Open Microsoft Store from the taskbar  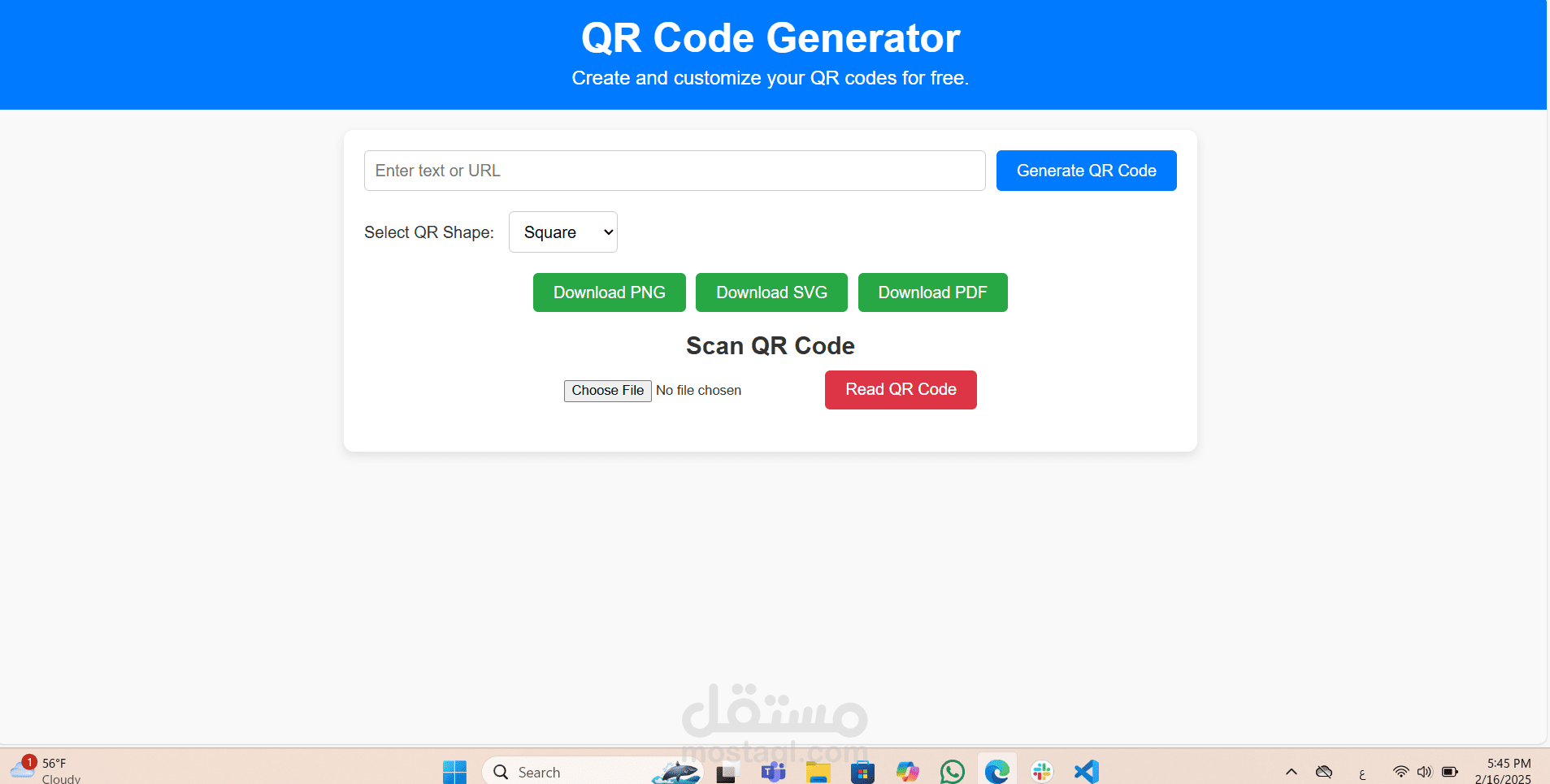click(862, 772)
